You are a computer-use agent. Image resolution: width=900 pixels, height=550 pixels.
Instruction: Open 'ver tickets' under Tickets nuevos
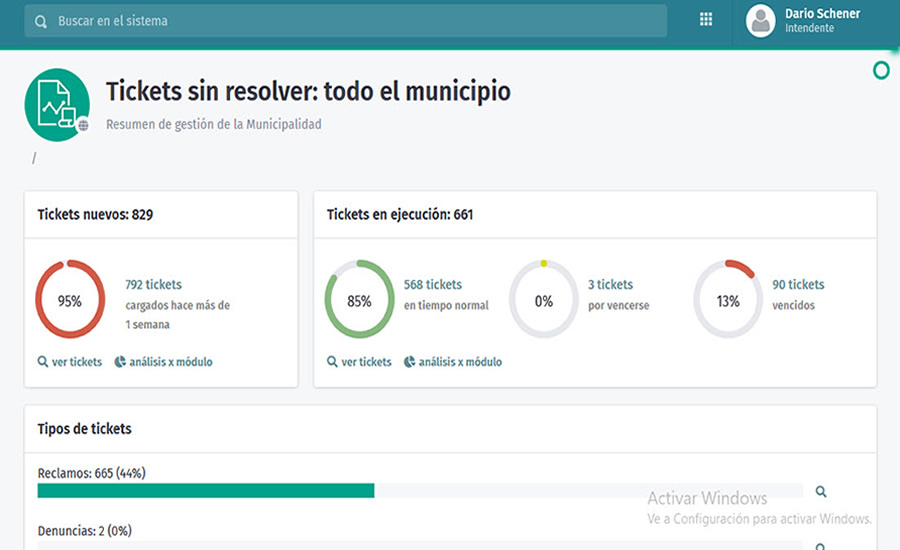70,362
